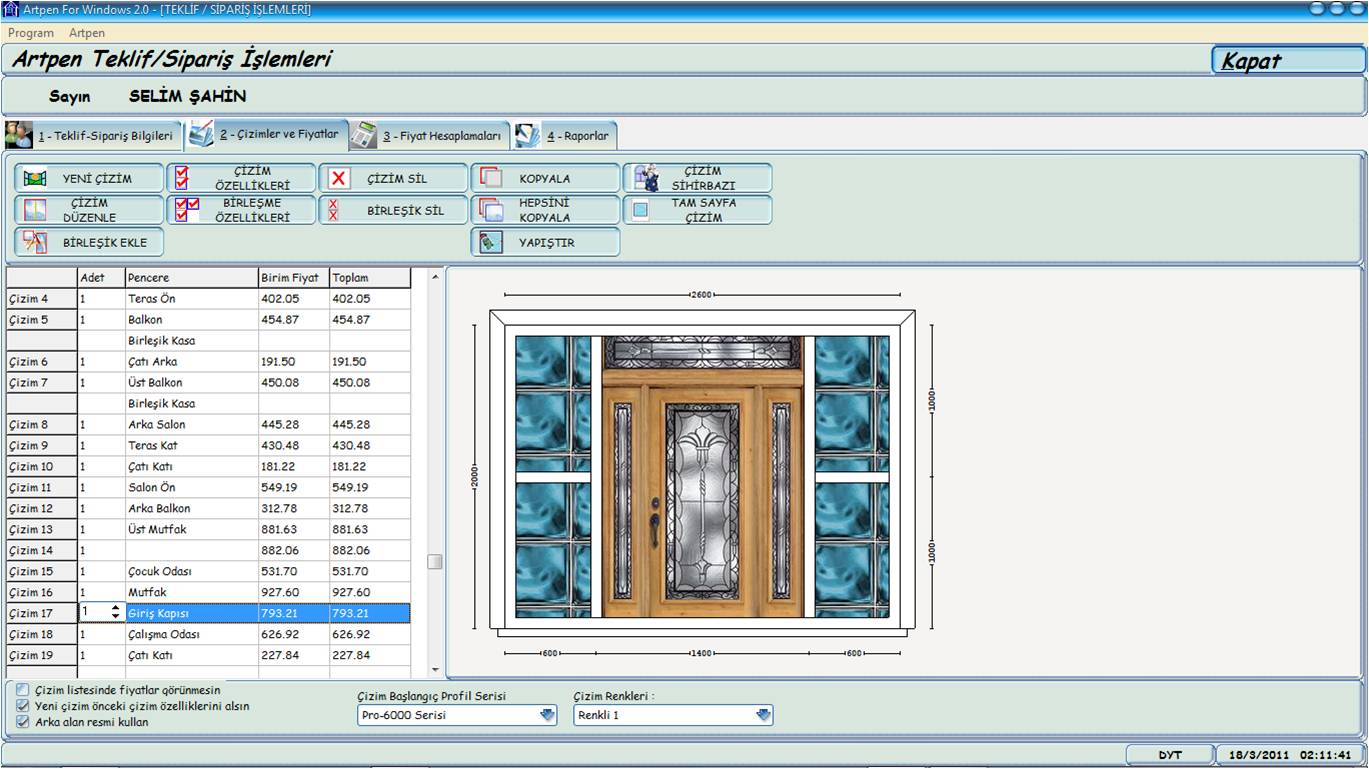This screenshot has width=1369, height=769.
Task: Click the drawing list vertical scrollbar thumb
Action: tap(435, 562)
